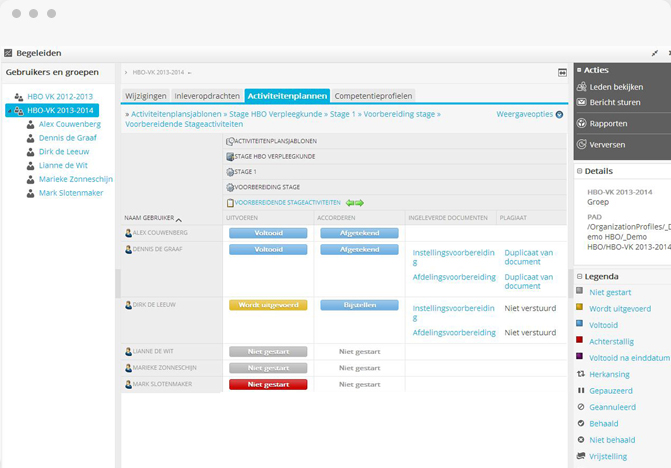Collapse the HBO-VK 2013-2014 tree node
The height and width of the screenshot is (468, 671).
point(9,111)
